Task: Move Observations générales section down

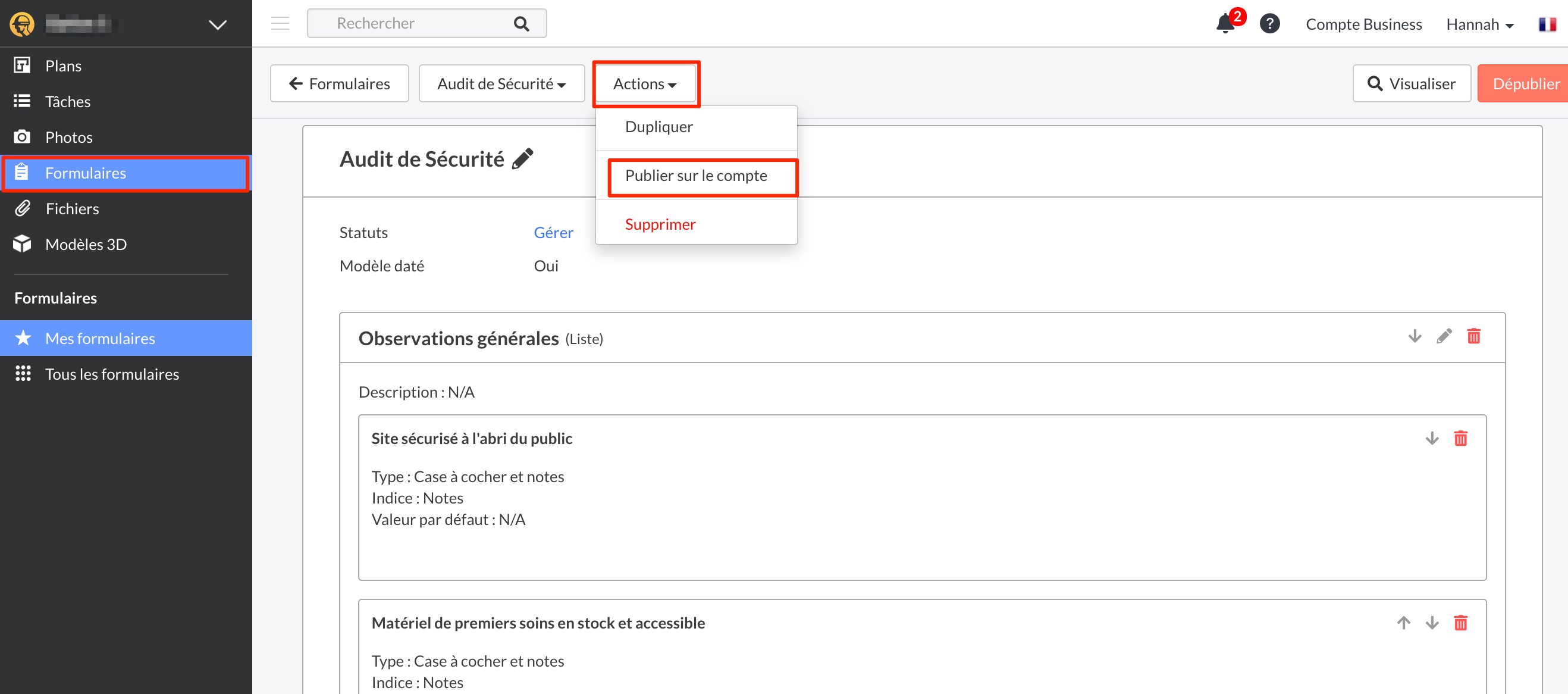Action: pyautogui.click(x=1415, y=336)
